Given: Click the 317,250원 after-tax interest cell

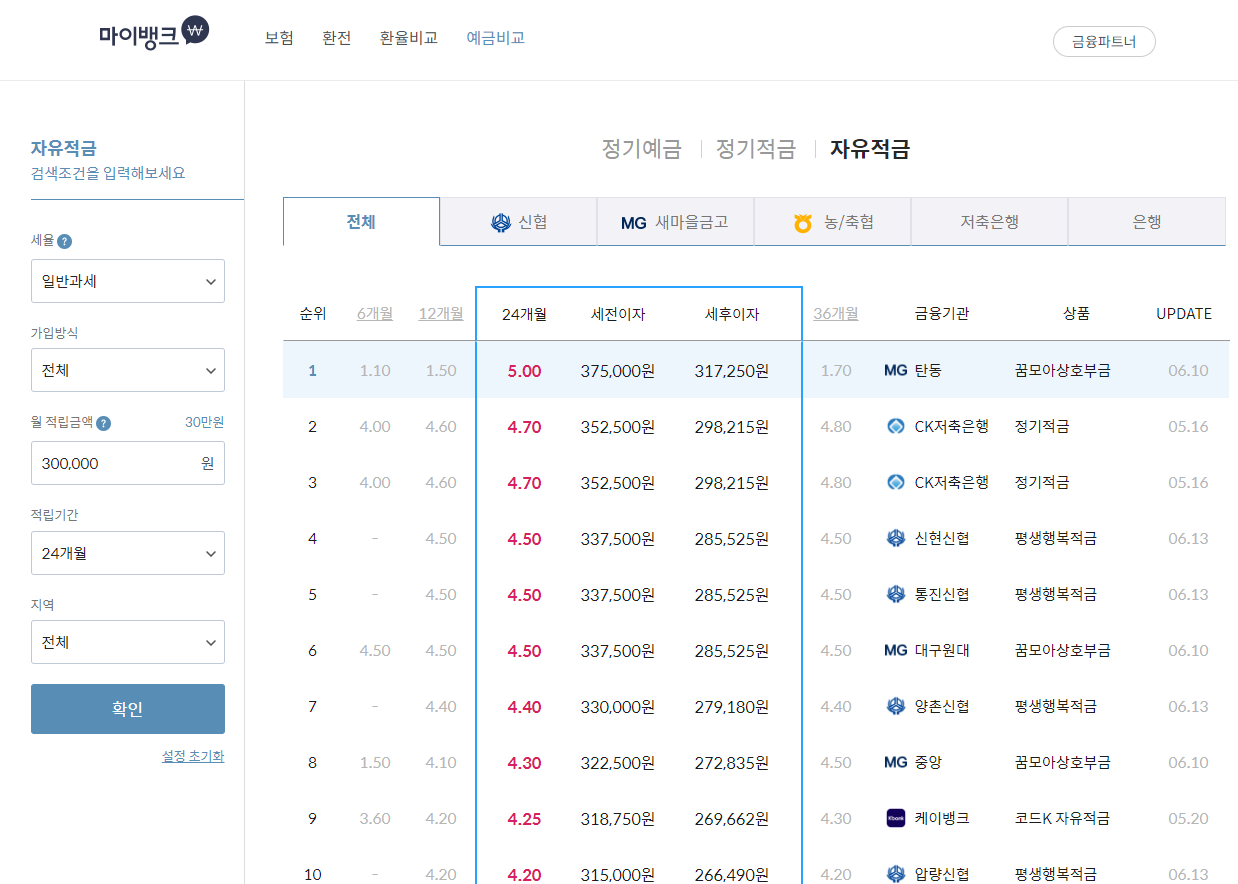Looking at the screenshot, I should click(x=732, y=371).
